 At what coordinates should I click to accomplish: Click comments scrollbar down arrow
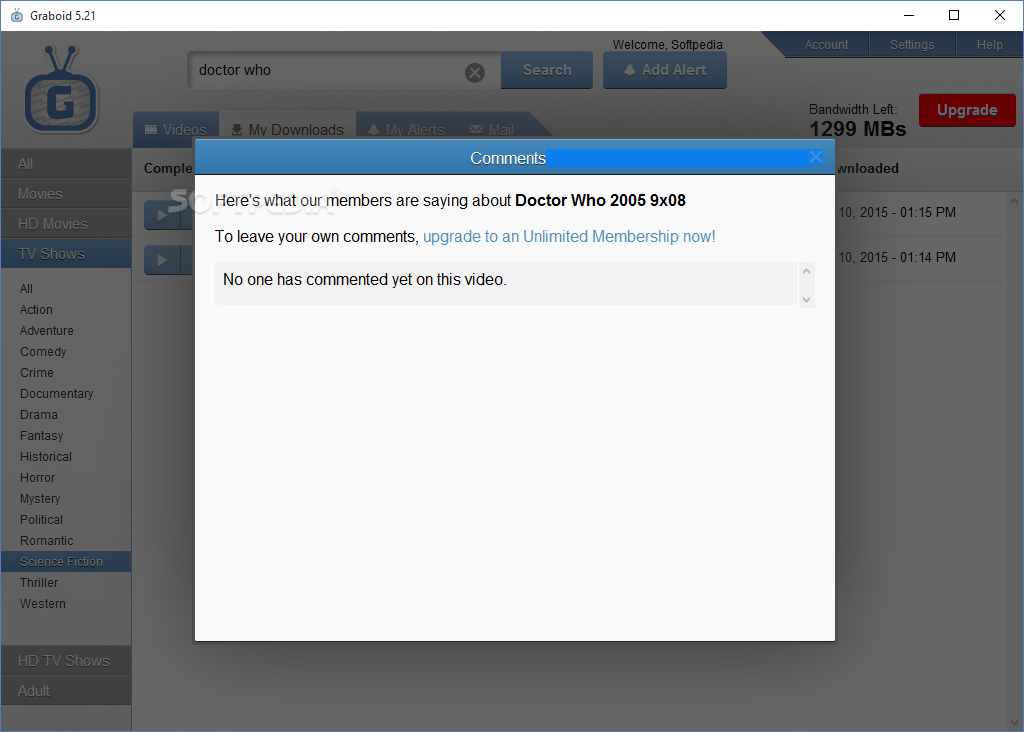pyautogui.click(x=807, y=300)
